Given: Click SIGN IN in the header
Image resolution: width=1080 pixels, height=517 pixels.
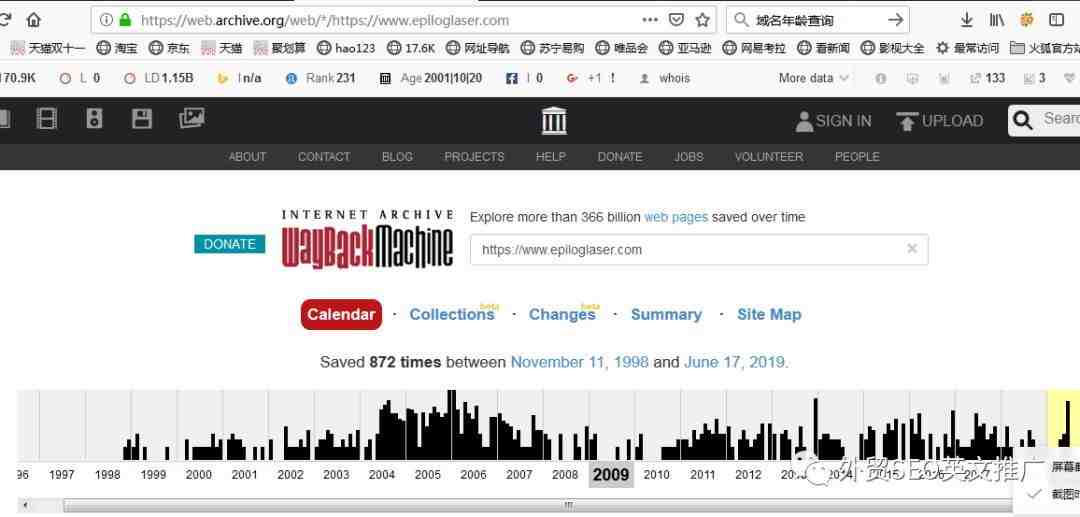Looking at the screenshot, I should 834,121.
